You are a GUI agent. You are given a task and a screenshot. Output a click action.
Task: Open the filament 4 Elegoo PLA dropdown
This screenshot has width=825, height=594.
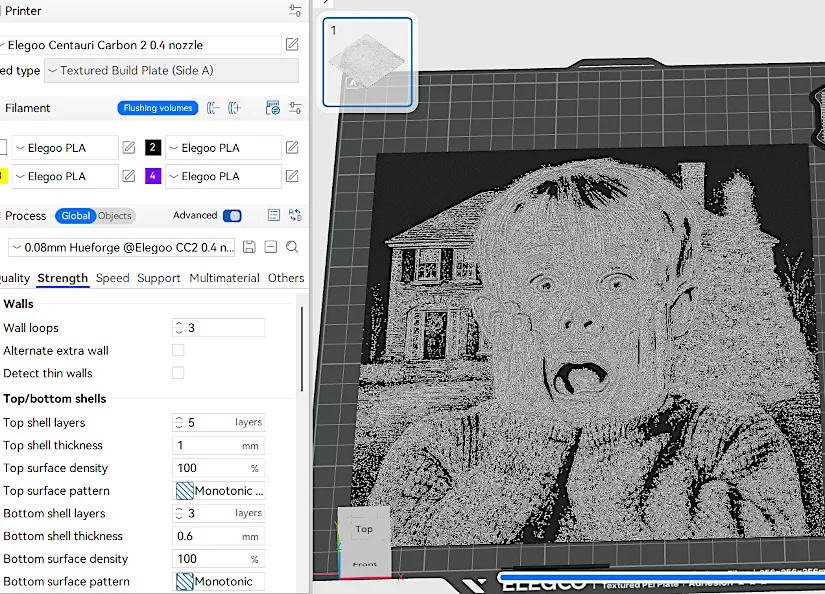[223, 177]
